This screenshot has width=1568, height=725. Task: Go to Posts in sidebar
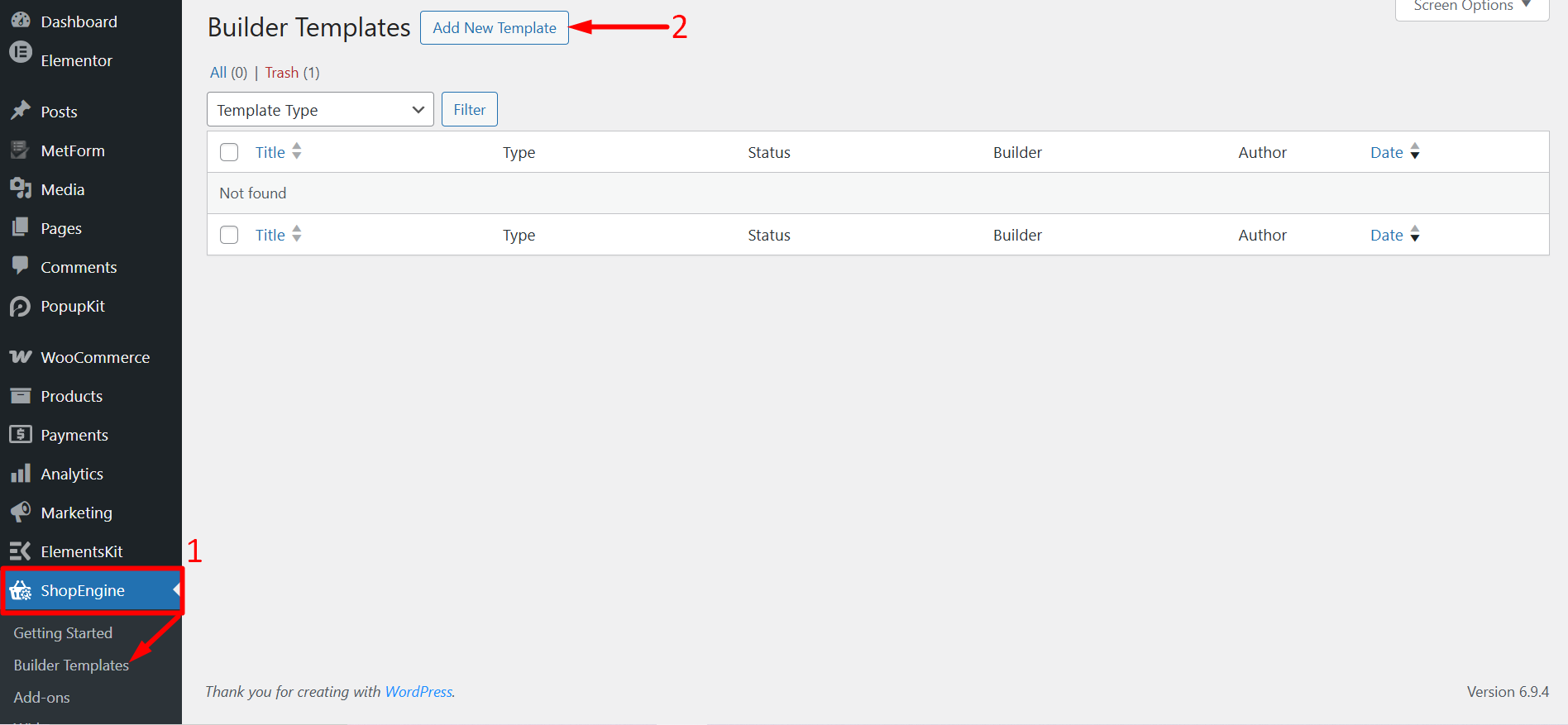tap(60, 112)
